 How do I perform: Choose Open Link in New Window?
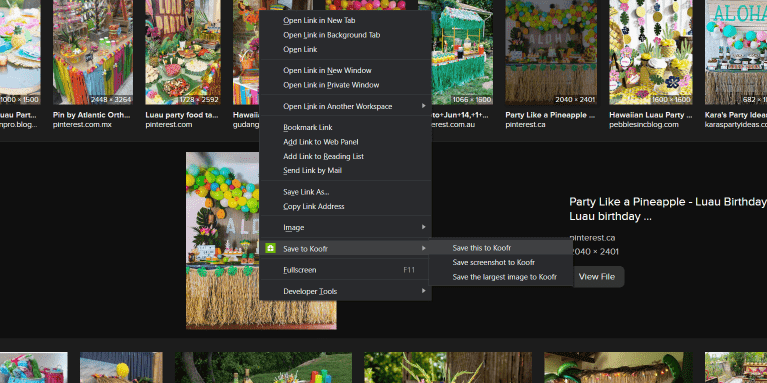345,70
